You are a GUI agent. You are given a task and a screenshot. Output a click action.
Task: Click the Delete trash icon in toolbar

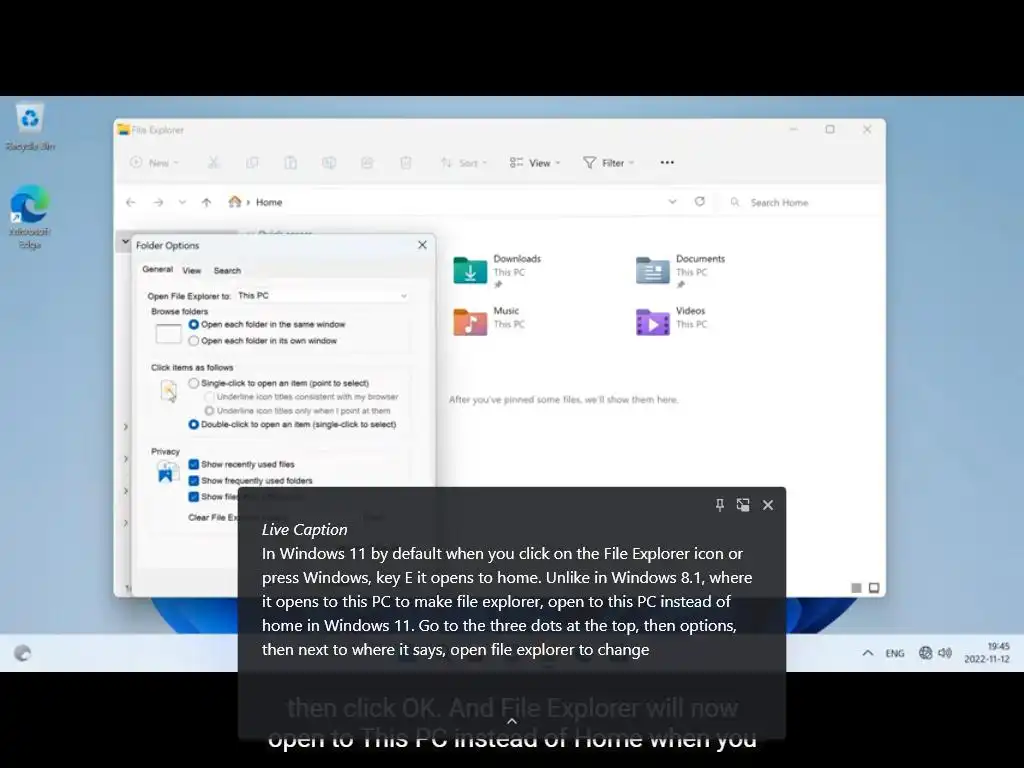[x=406, y=163]
